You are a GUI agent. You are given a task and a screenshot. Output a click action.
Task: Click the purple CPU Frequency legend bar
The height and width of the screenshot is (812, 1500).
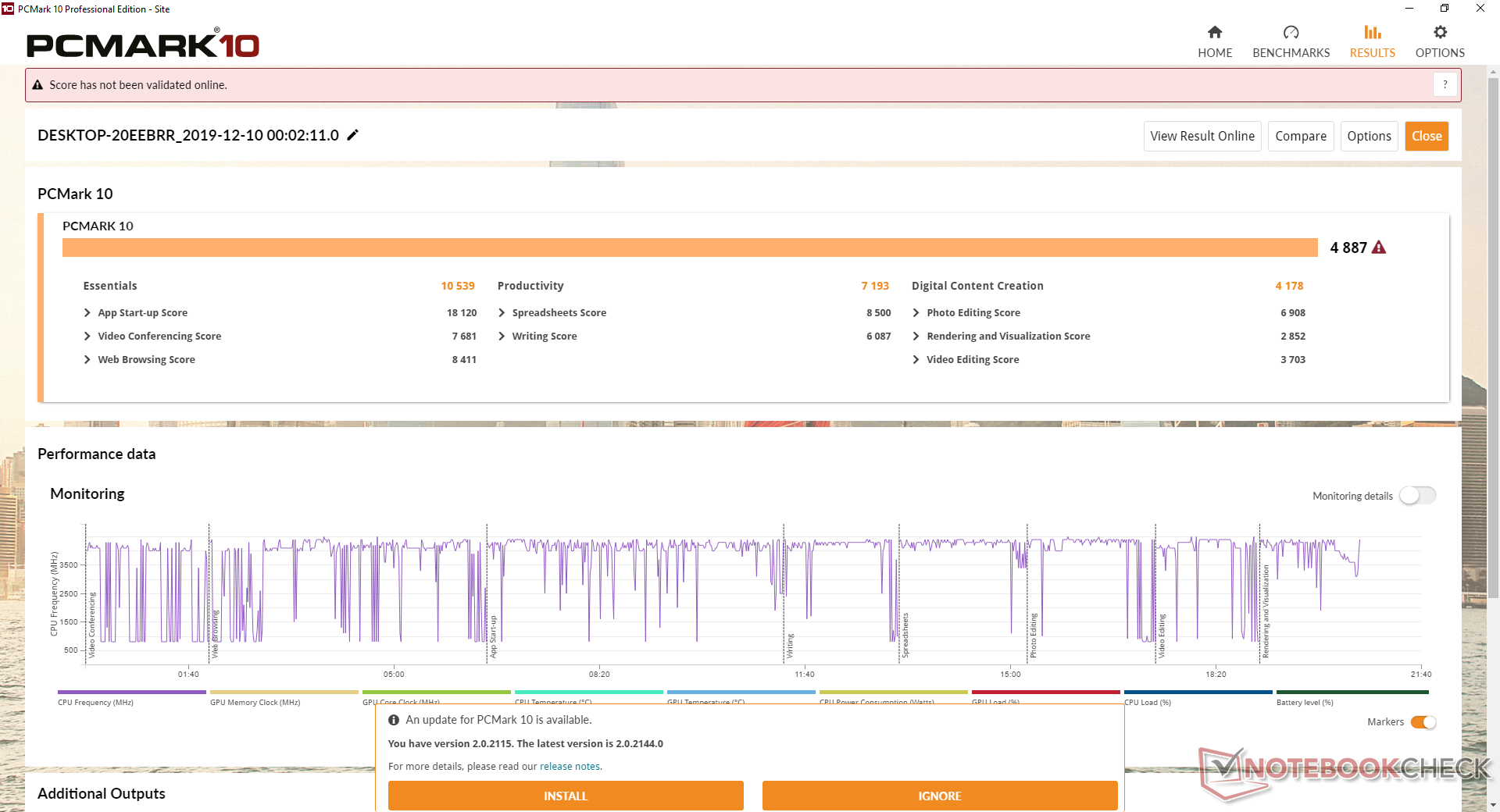(132, 692)
